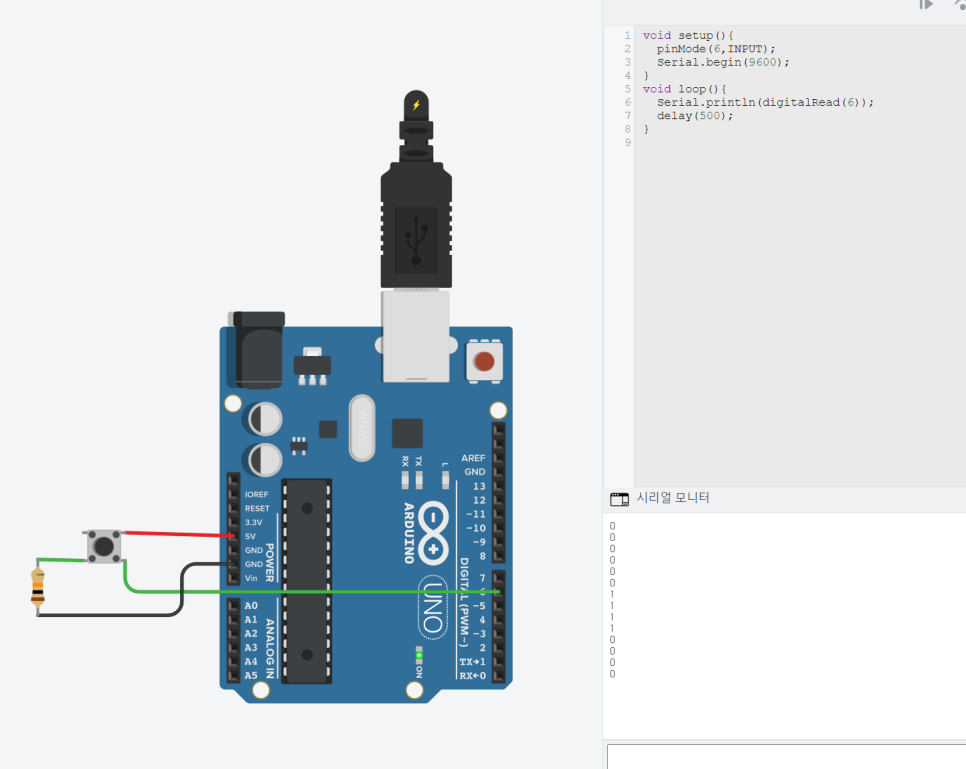
Task: Click the digital pin 13 header
Action: click(x=498, y=486)
